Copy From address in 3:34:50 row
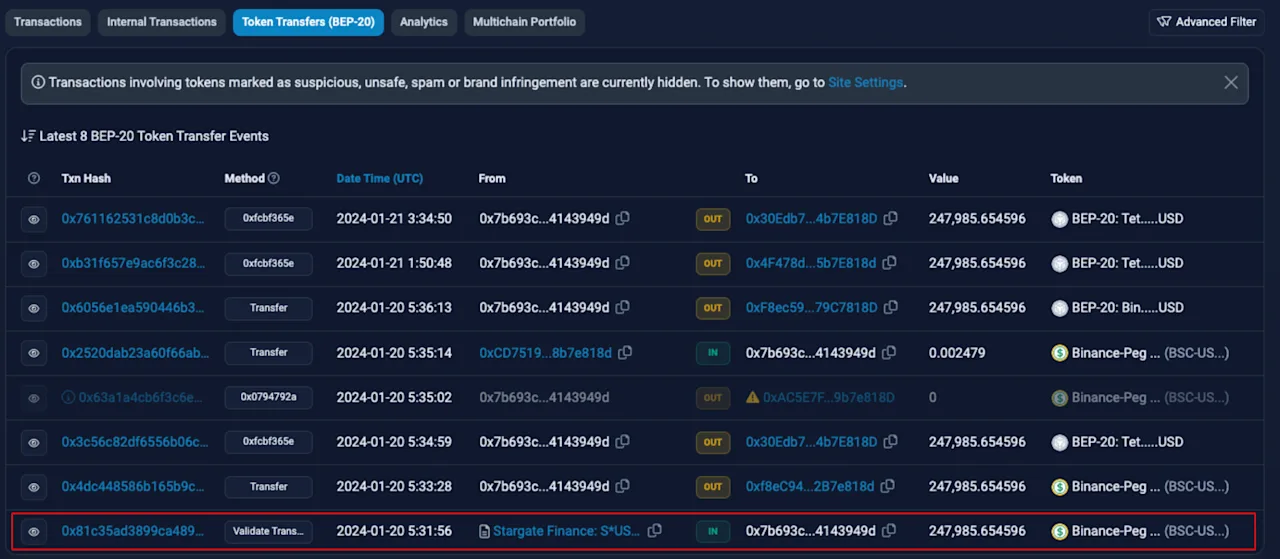Screen dimensions: 1280x559 622,218
